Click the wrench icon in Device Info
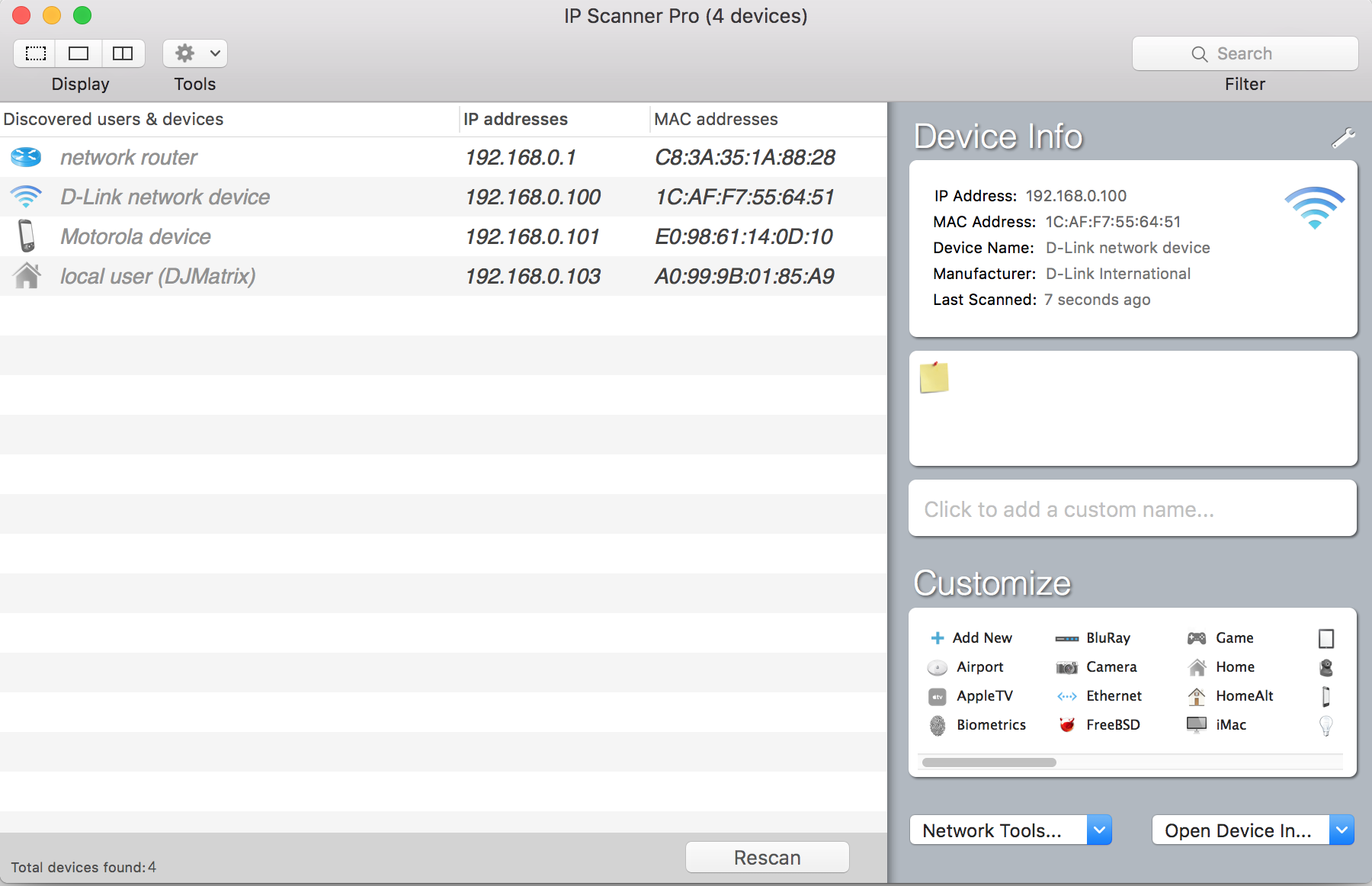 coord(1343,138)
